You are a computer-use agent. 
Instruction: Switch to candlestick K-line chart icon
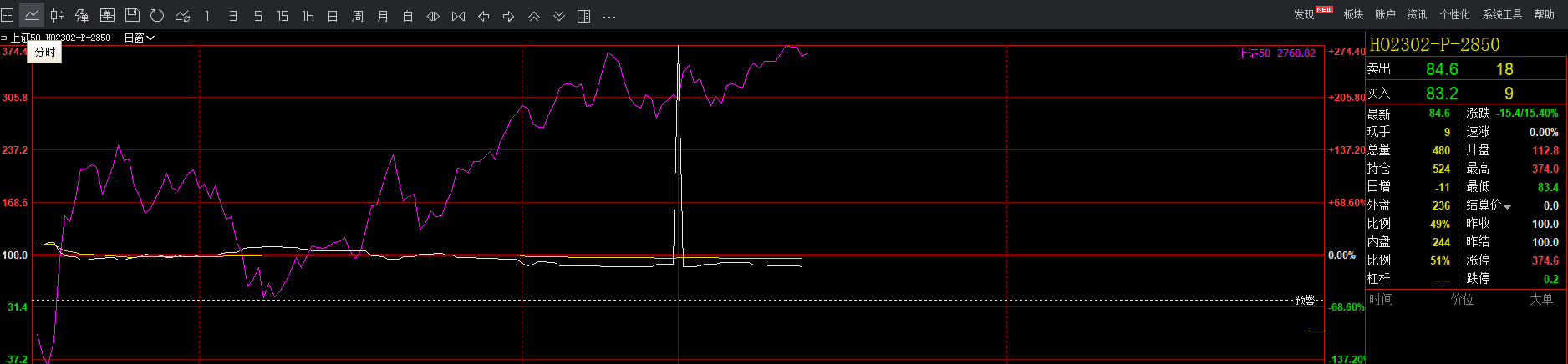pos(57,15)
